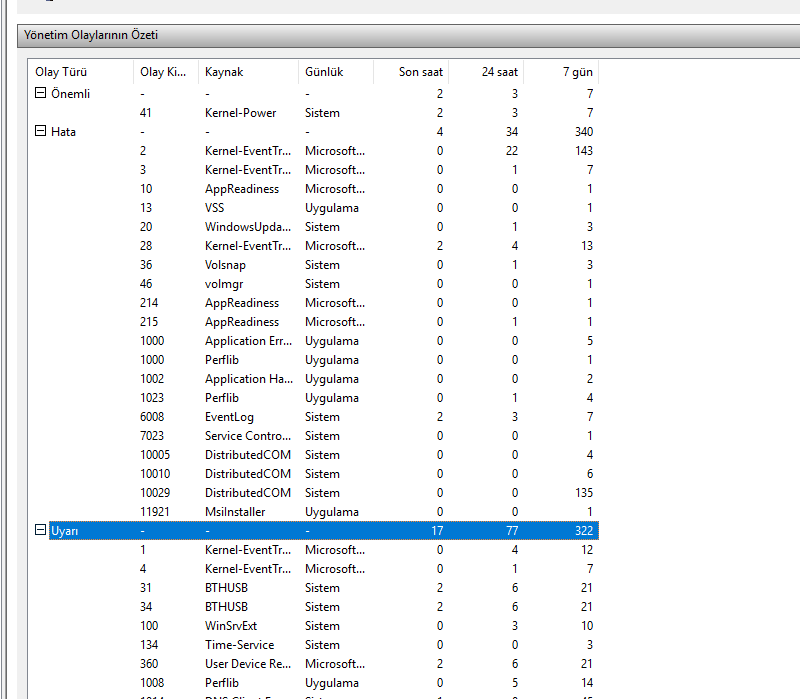Screen dimensions: 800x699
Task: Sort by Olay Türü column header
Action: pos(81,72)
